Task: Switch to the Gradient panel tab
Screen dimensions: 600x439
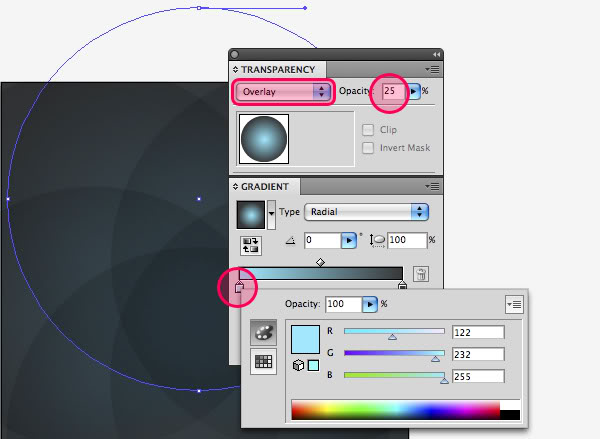Action: 264,187
